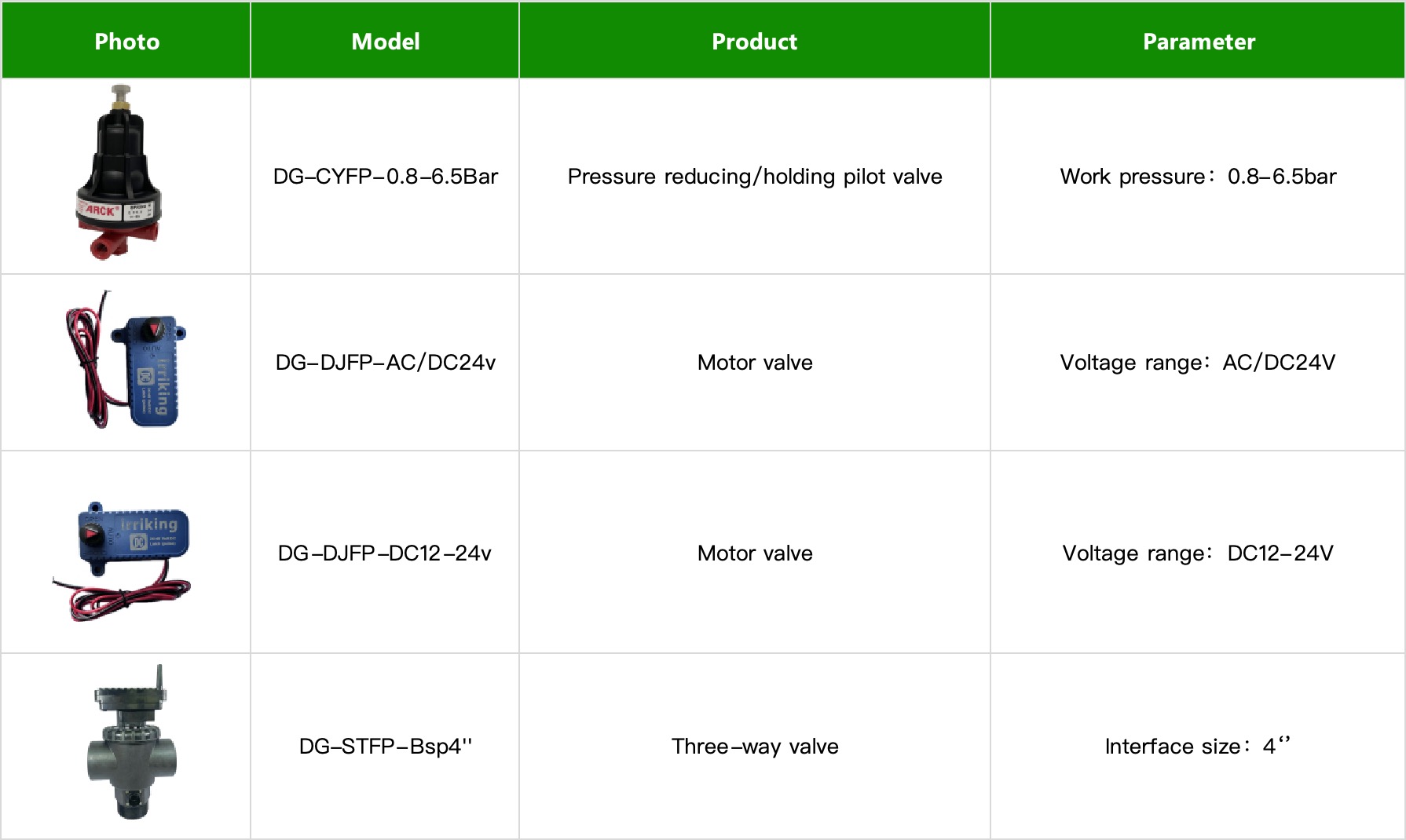Screen dimensions: 1406x840
Task: Select model DG-DJFP-DC12-24v
Action: (x=385, y=553)
